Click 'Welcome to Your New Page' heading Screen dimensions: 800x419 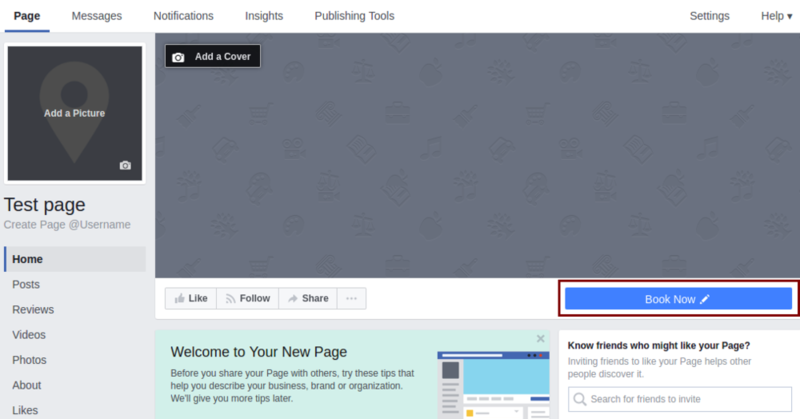(x=259, y=352)
